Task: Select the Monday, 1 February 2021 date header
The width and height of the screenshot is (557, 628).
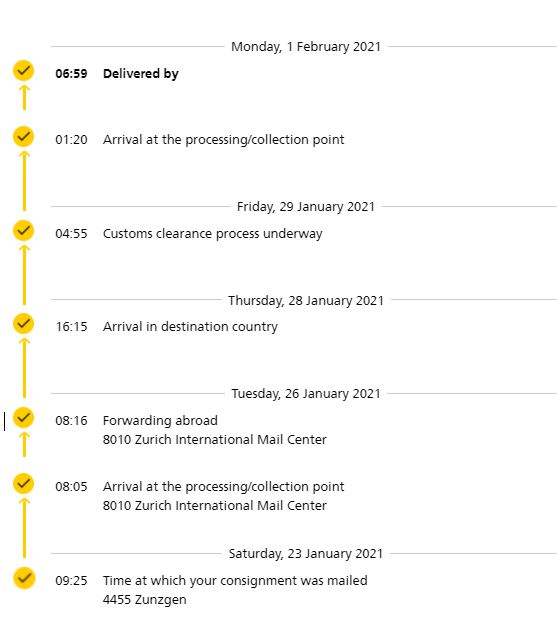Action: coord(306,47)
